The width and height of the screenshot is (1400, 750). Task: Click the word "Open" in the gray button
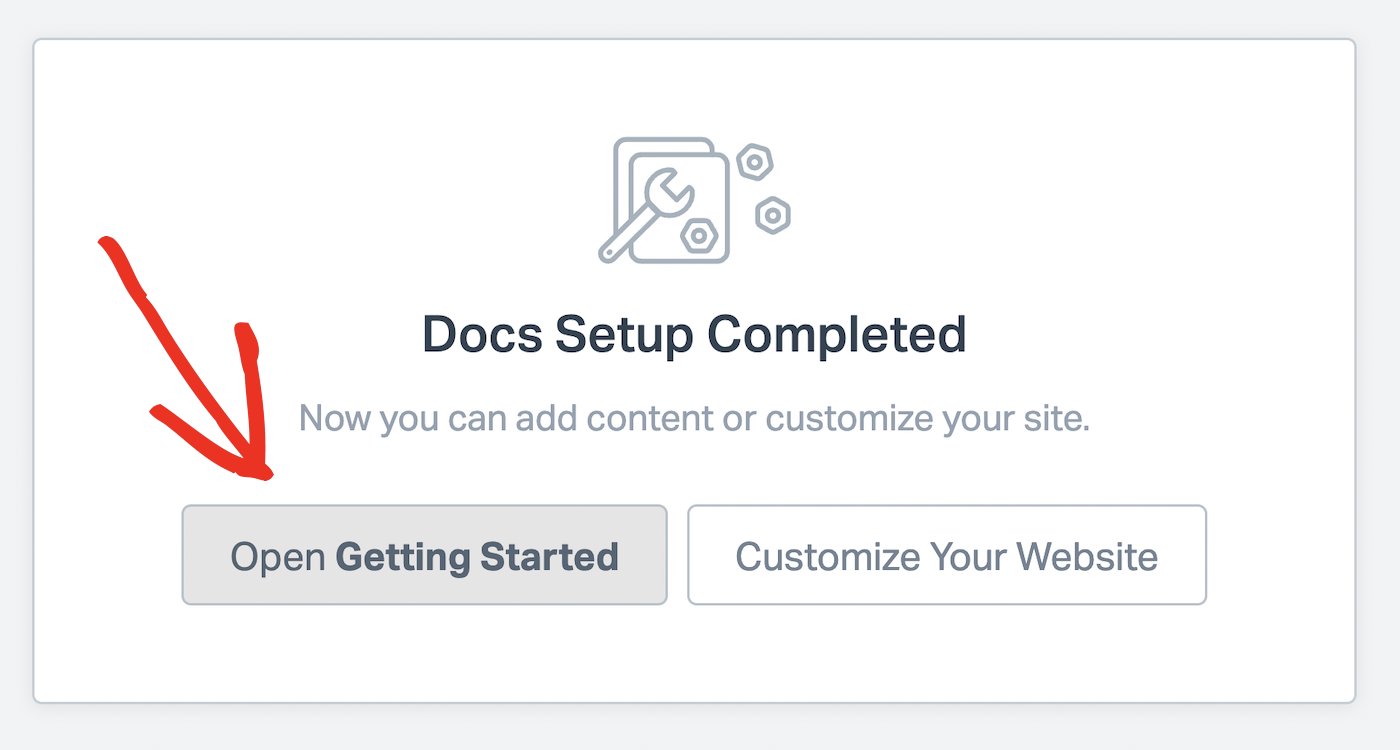[x=278, y=557]
